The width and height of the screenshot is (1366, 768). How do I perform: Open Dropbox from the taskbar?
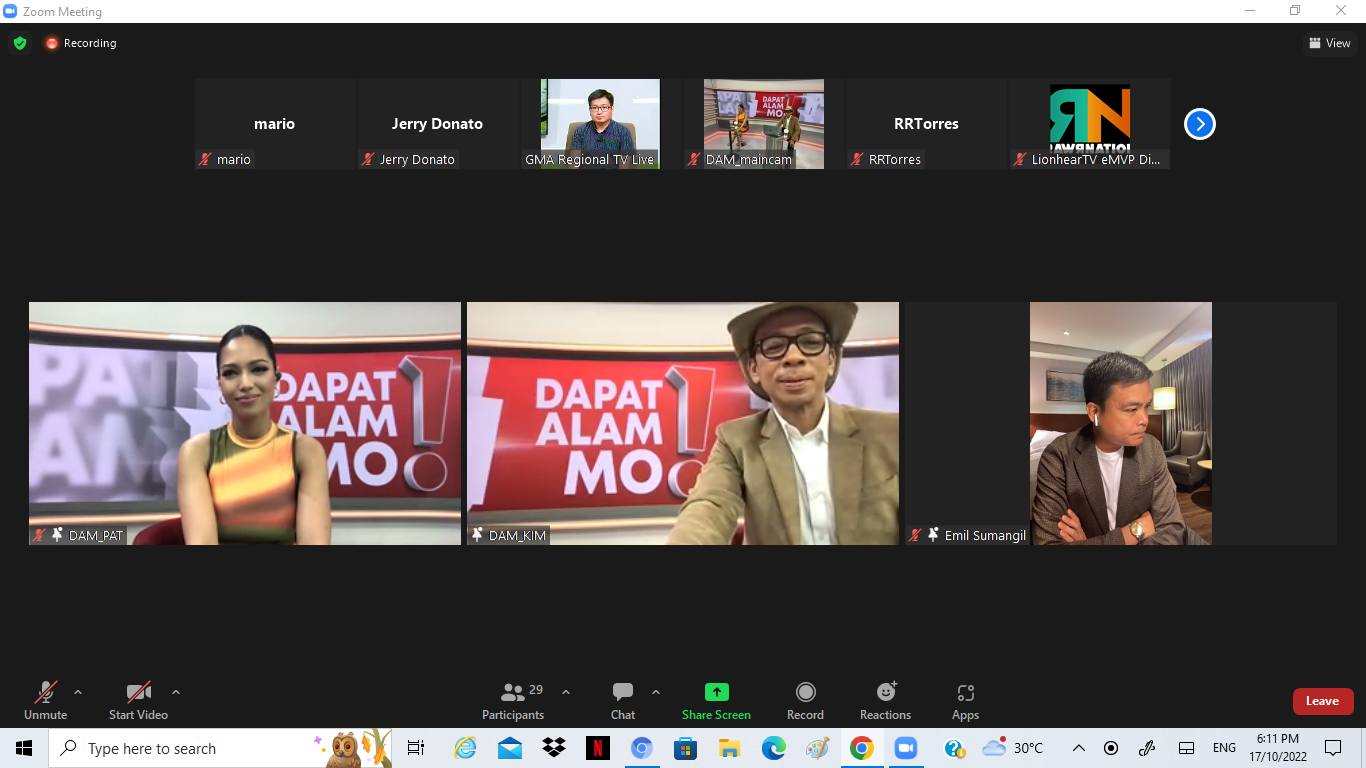pos(553,748)
